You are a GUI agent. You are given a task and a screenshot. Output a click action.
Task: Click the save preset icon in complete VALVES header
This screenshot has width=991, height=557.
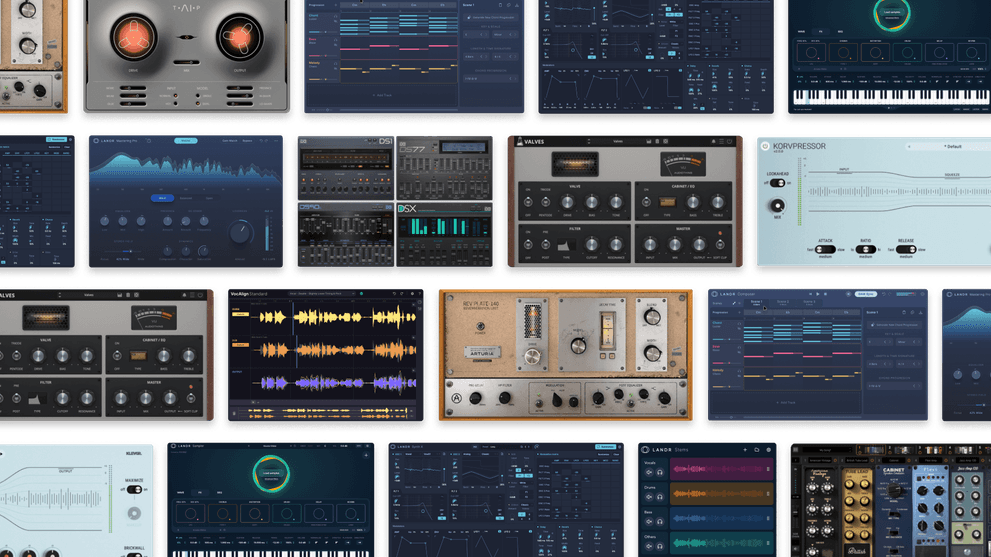[x=648, y=141]
